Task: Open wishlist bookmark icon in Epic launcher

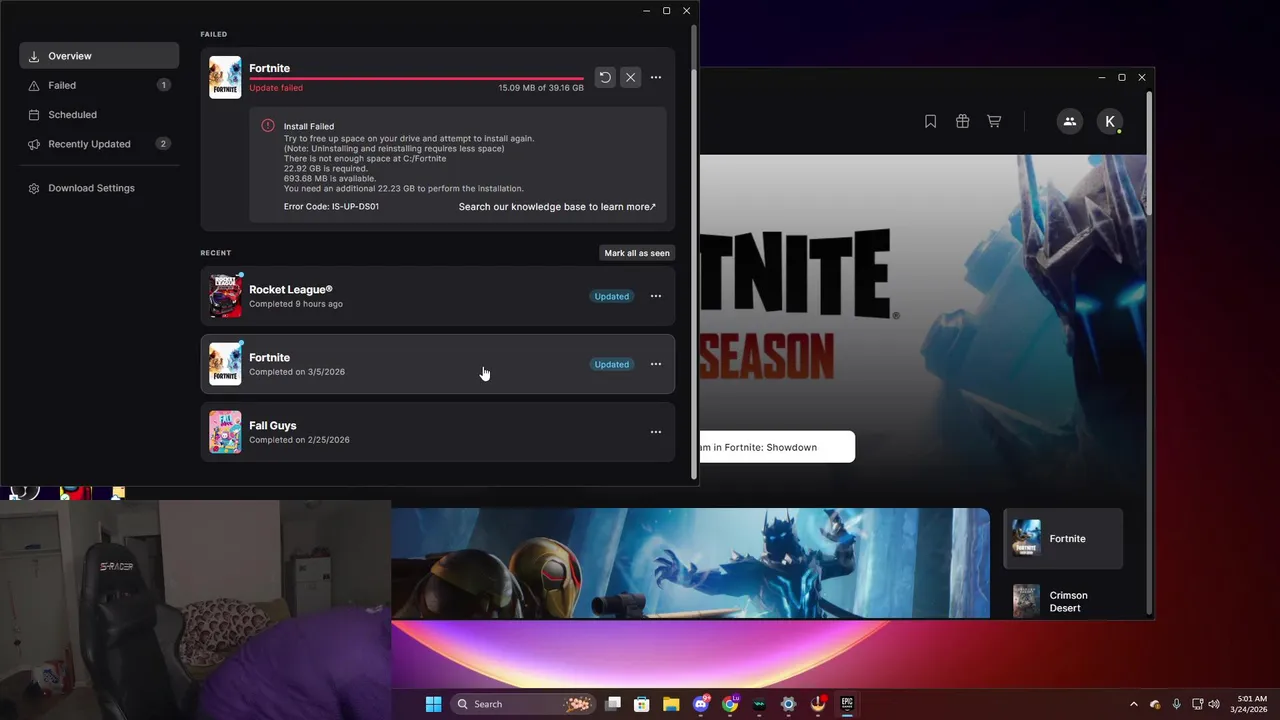Action: pos(930,121)
